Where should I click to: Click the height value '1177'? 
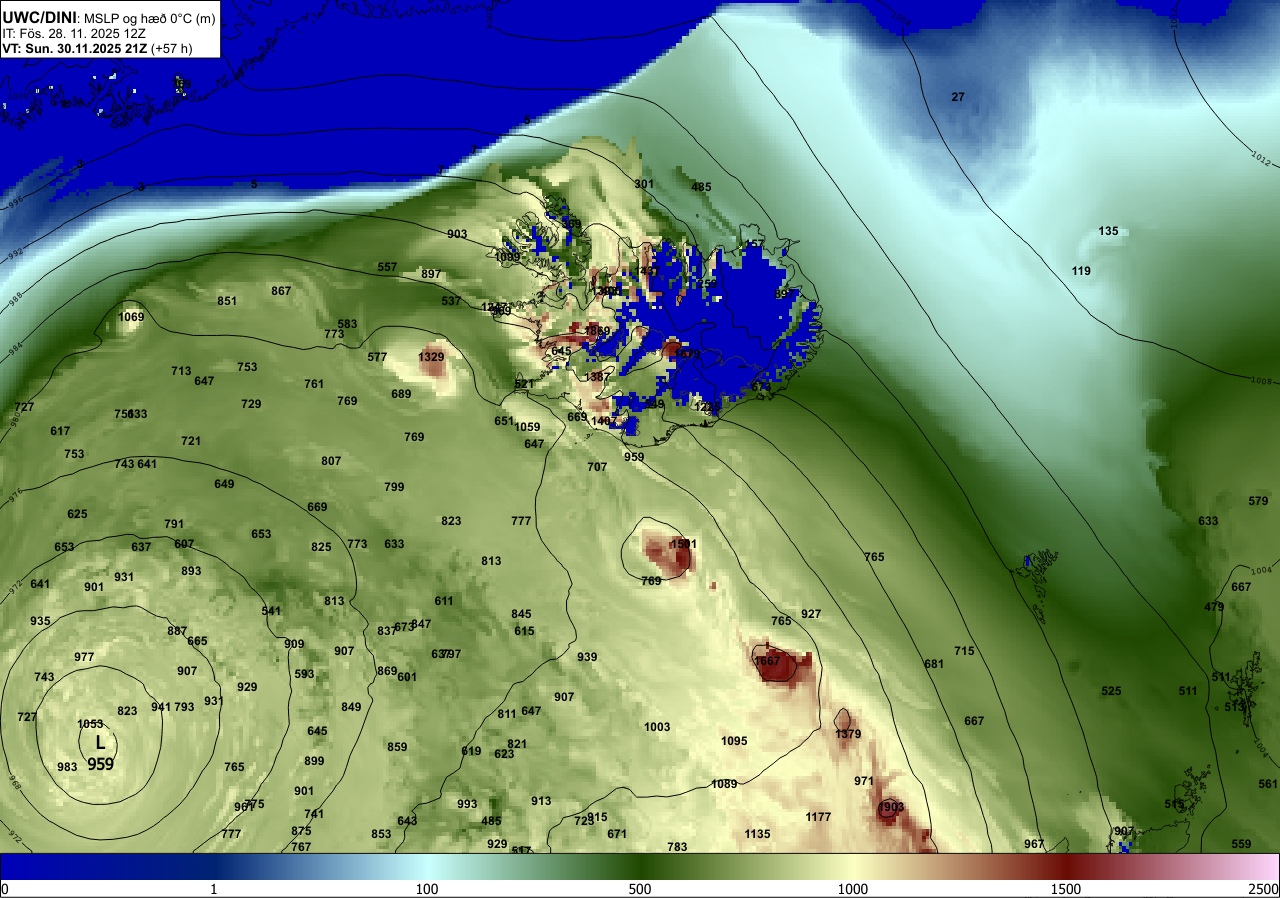[x=818, y=817]
